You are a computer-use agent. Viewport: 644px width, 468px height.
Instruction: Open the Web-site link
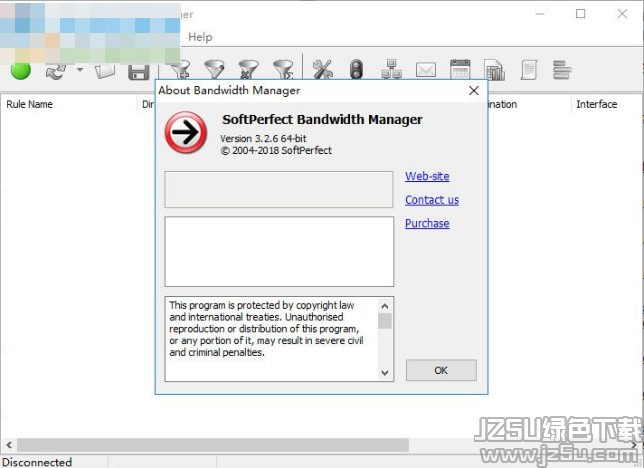(x=427, y=176)
